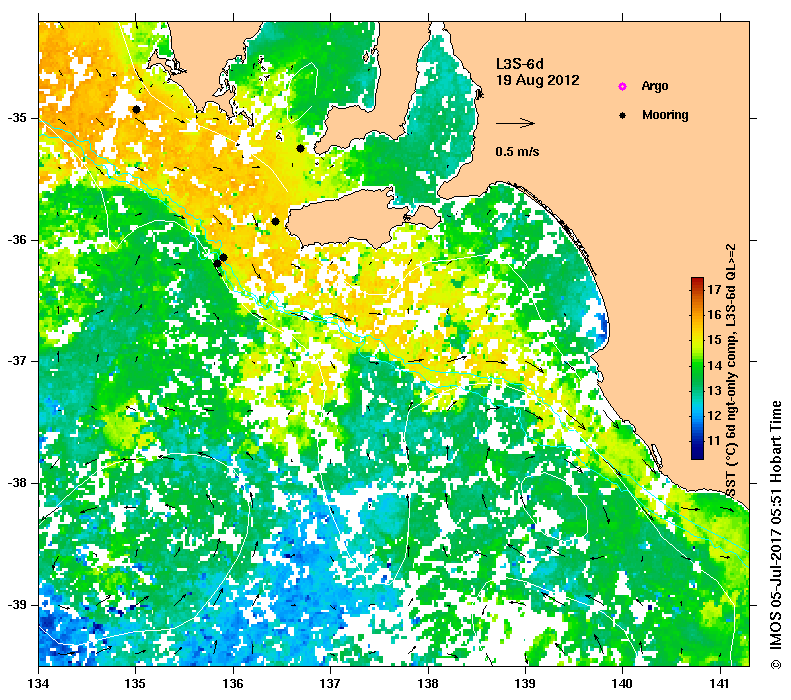Click the magenta Argo legend marker
791x700 pixels.
click(x=623, y=86)
